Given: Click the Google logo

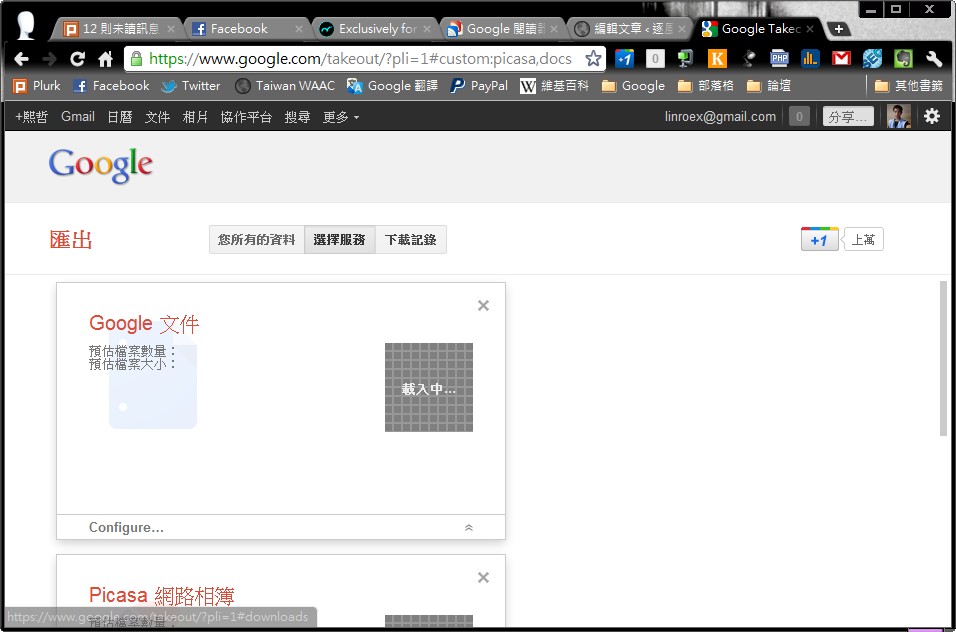Looking at the screenshot, I should pyautogui.click(x=101, y=165).
